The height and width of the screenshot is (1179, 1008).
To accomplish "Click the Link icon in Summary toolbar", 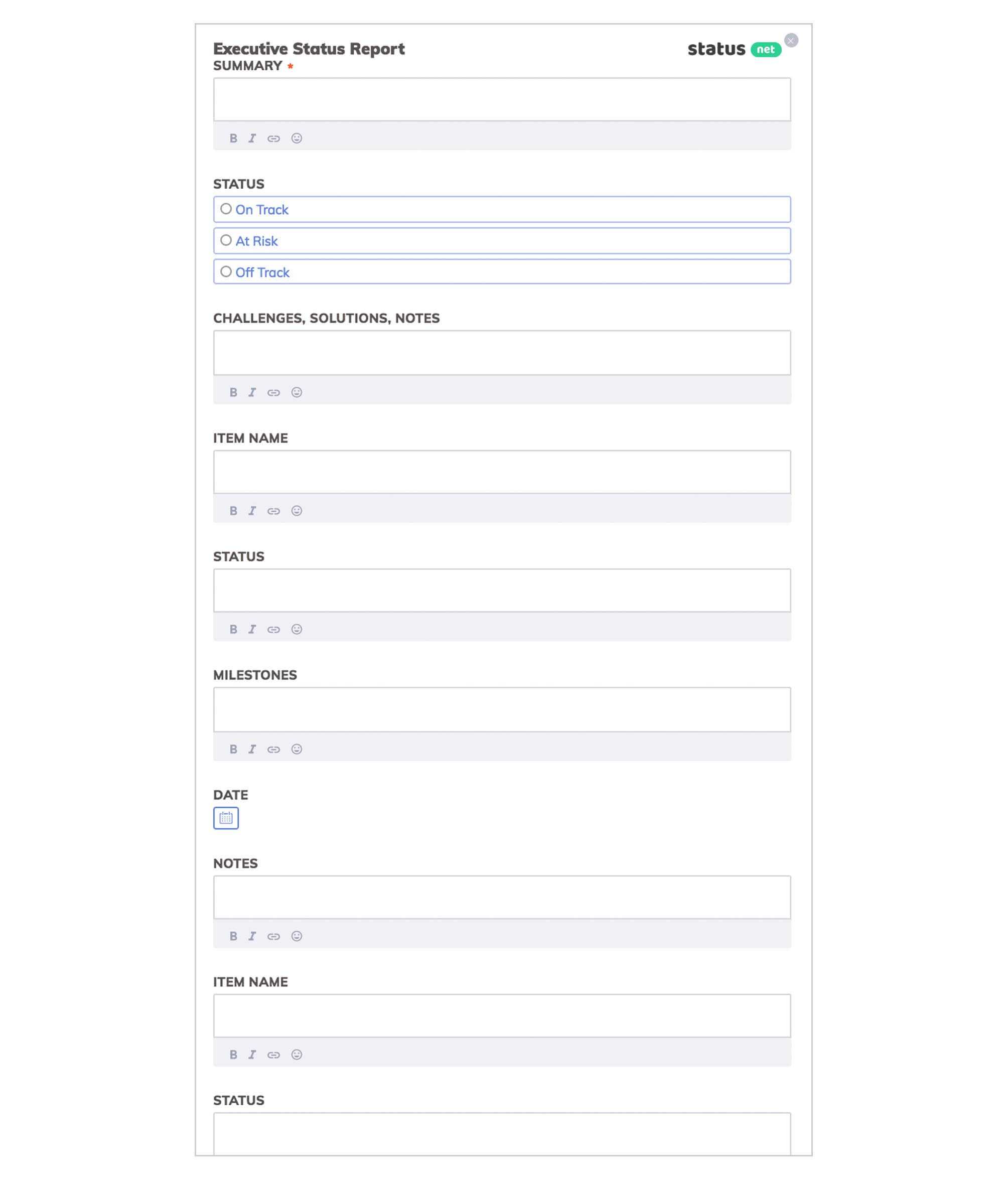I will point(274,138).
